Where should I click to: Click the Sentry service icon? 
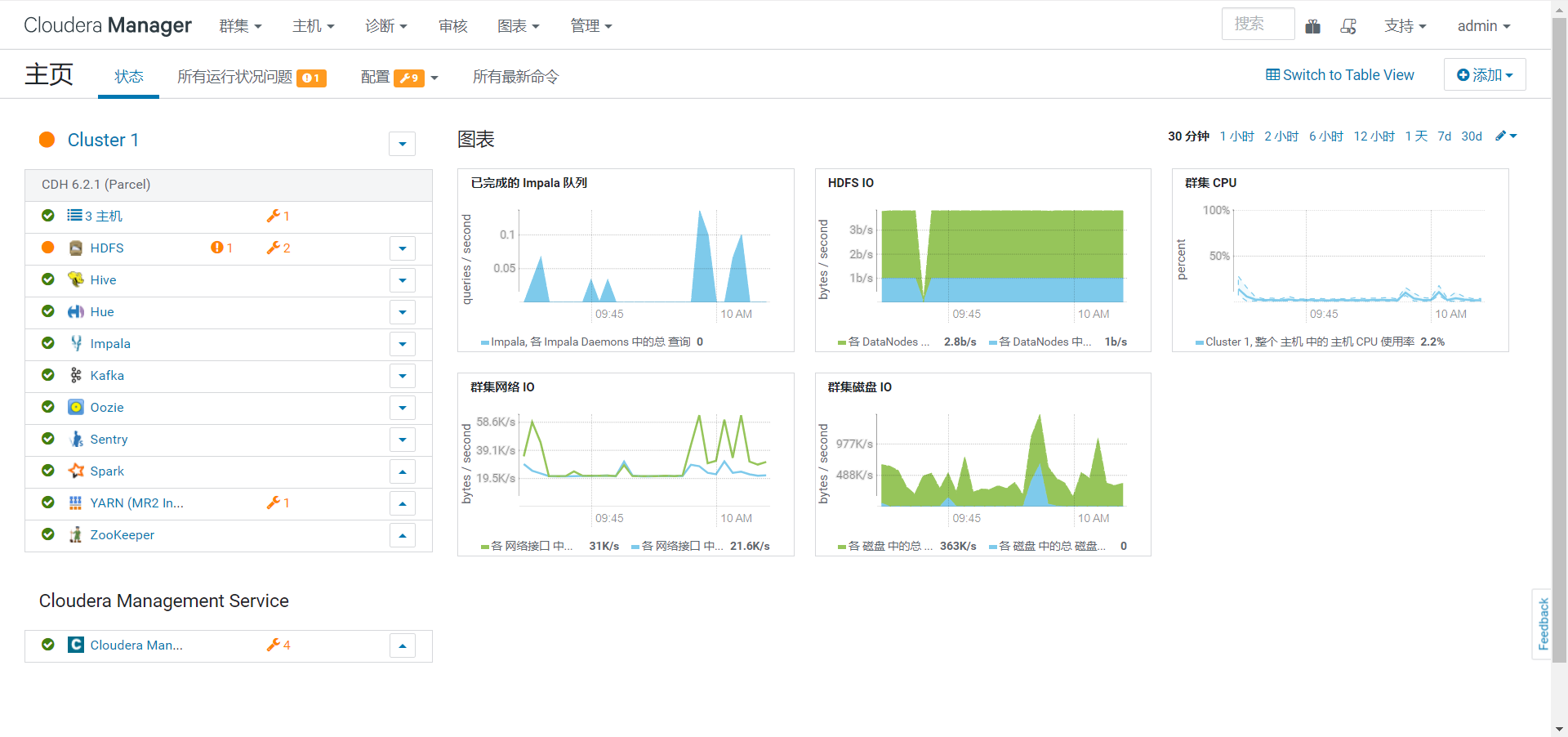tap(76, 439)
